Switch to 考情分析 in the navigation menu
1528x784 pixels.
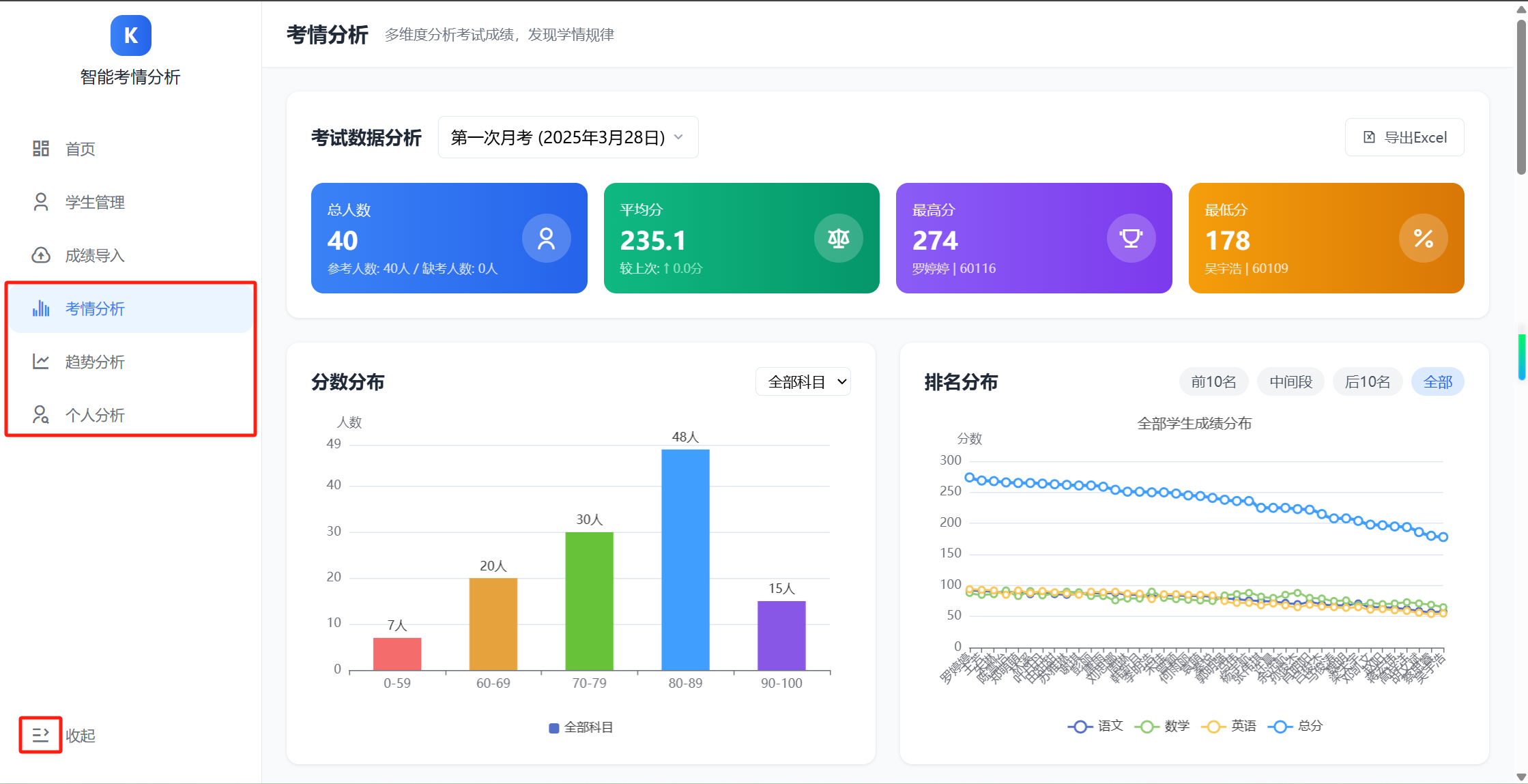pyautogui.click(x=95, y=308)
